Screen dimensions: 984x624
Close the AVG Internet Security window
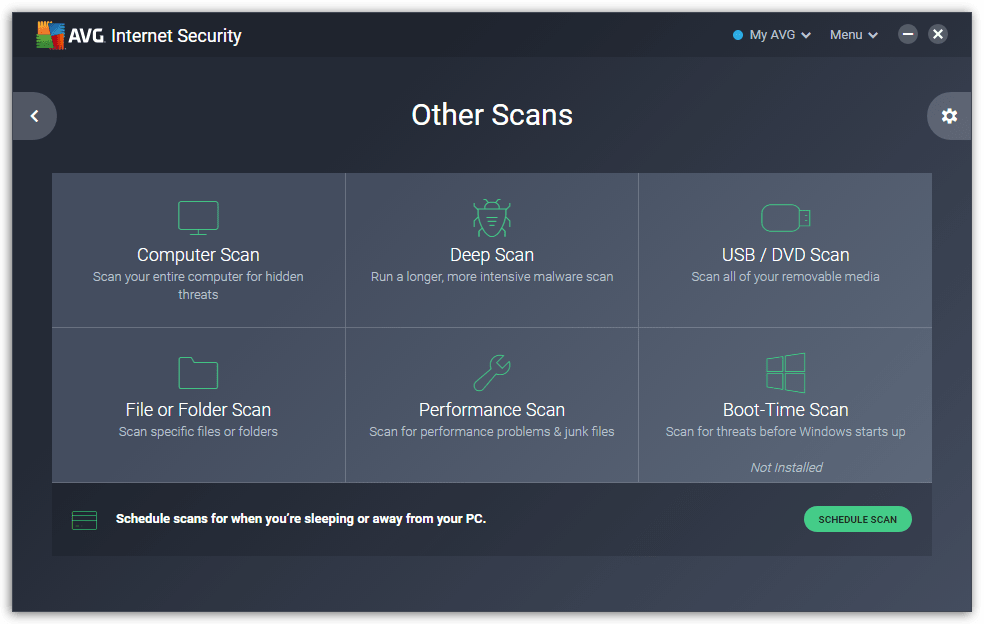click(938, 34)
